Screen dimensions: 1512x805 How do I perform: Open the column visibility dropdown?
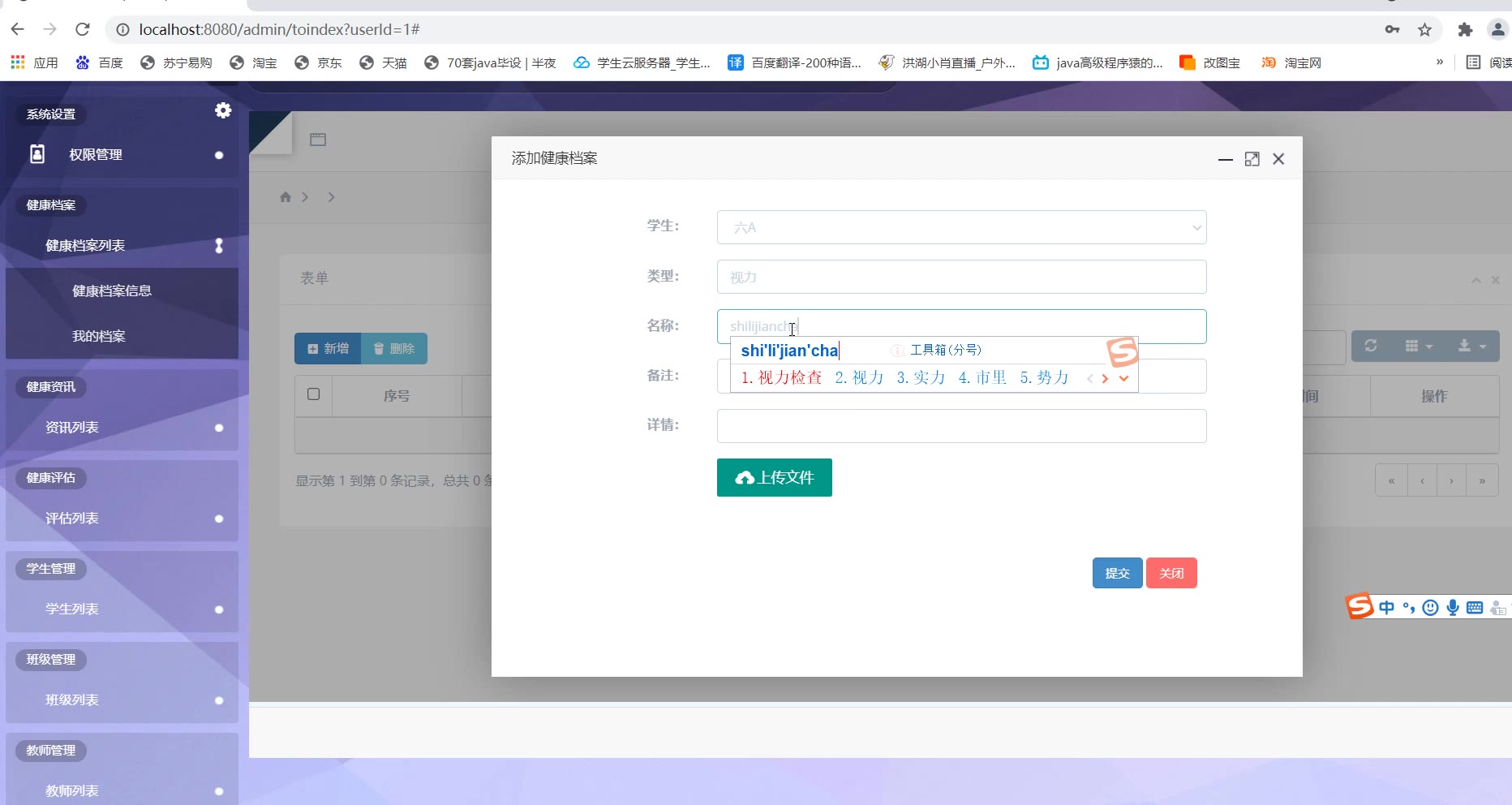tap(1418, 346)
